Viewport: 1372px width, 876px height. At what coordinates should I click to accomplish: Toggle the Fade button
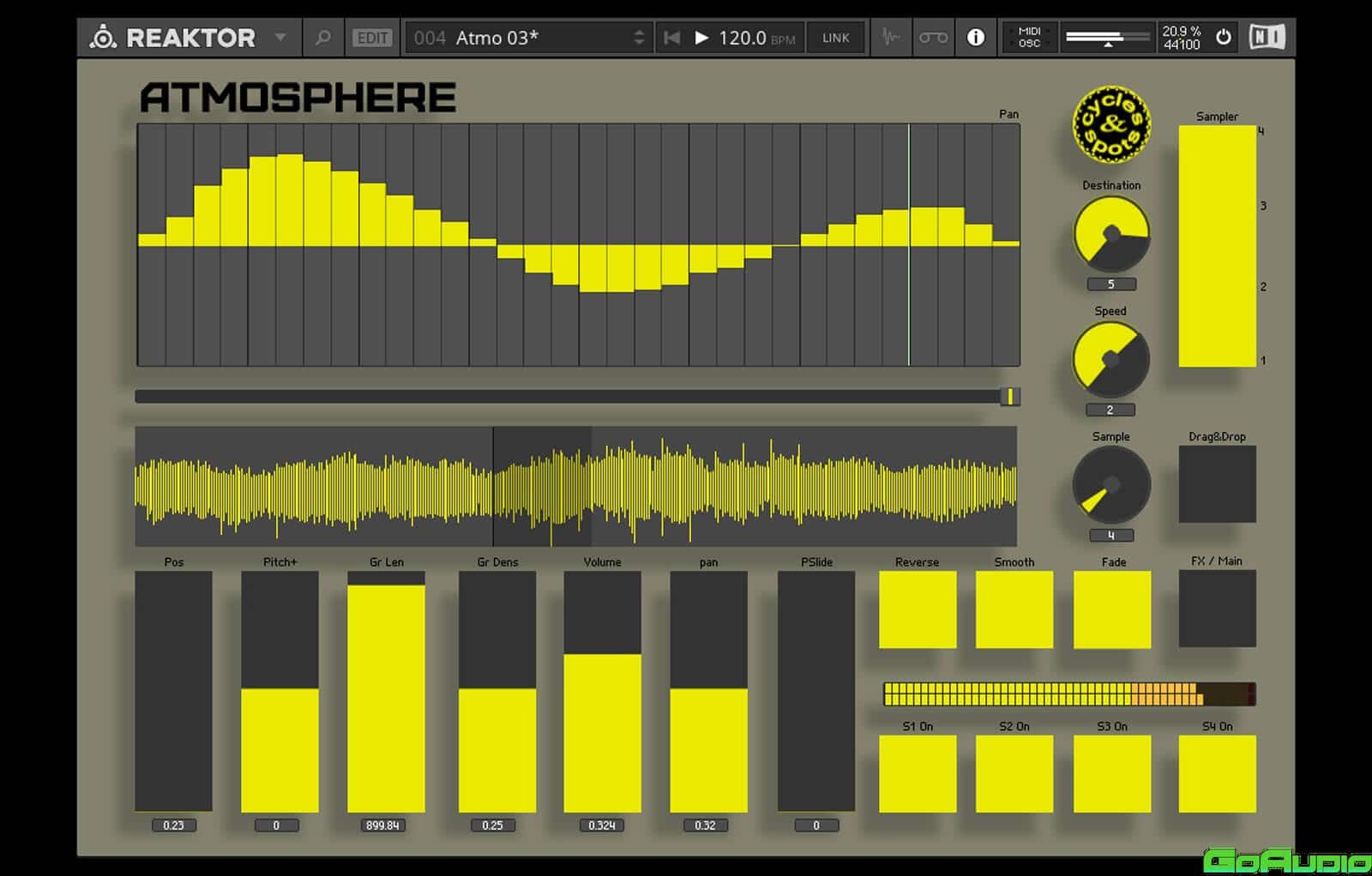pos(1112,609)
